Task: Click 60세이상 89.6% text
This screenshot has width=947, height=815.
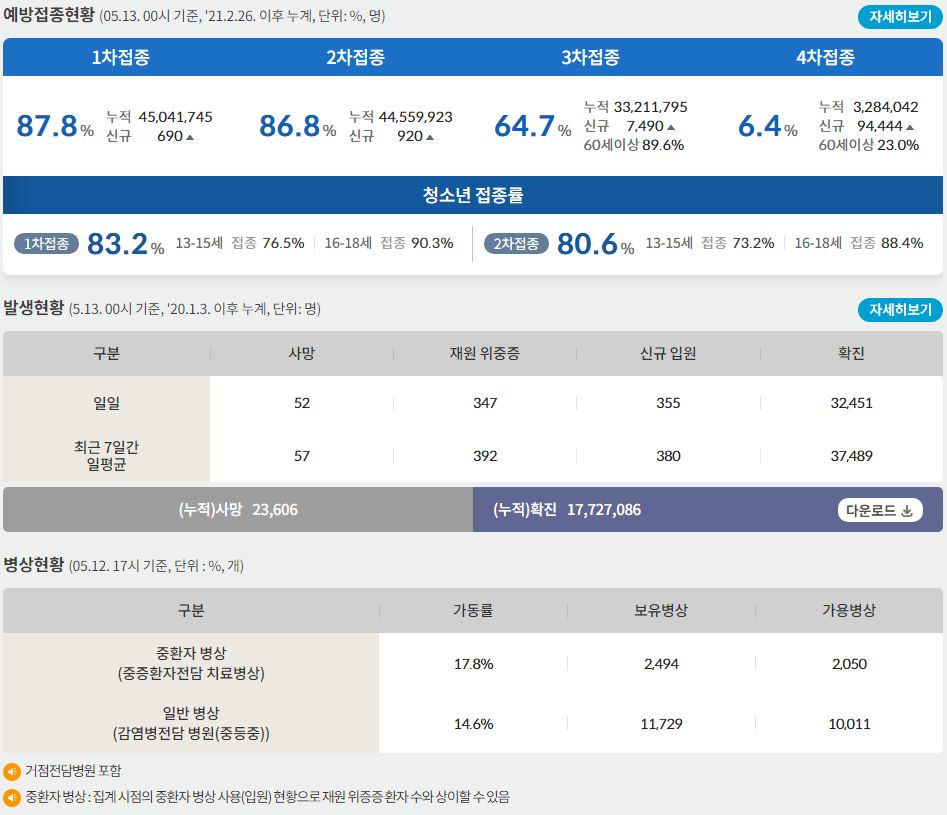Action: [x=634, y=145]
